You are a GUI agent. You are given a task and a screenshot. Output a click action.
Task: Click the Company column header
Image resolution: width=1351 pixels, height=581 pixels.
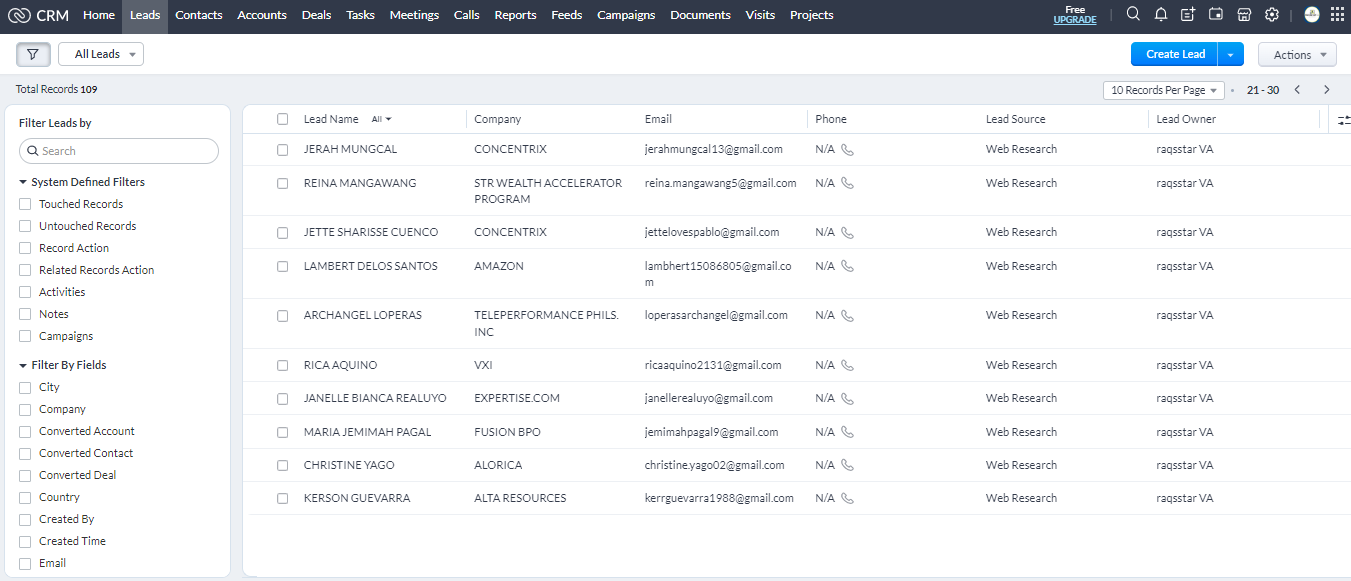pos(498,119)
